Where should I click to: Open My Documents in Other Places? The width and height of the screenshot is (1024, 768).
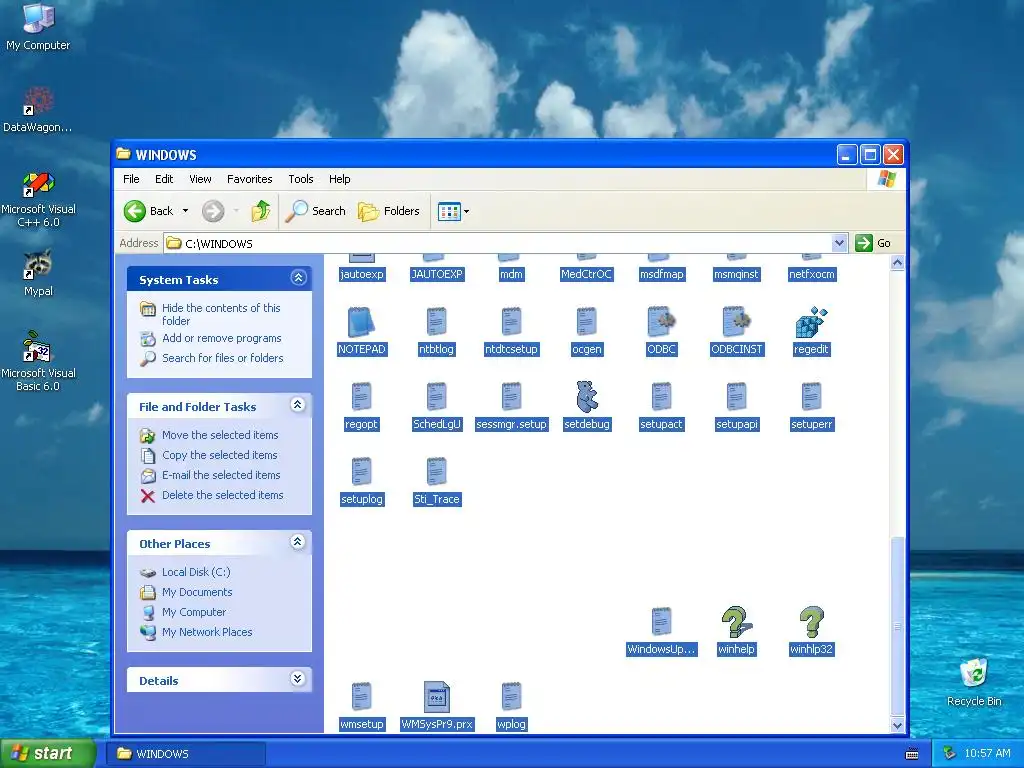[197, 592]
